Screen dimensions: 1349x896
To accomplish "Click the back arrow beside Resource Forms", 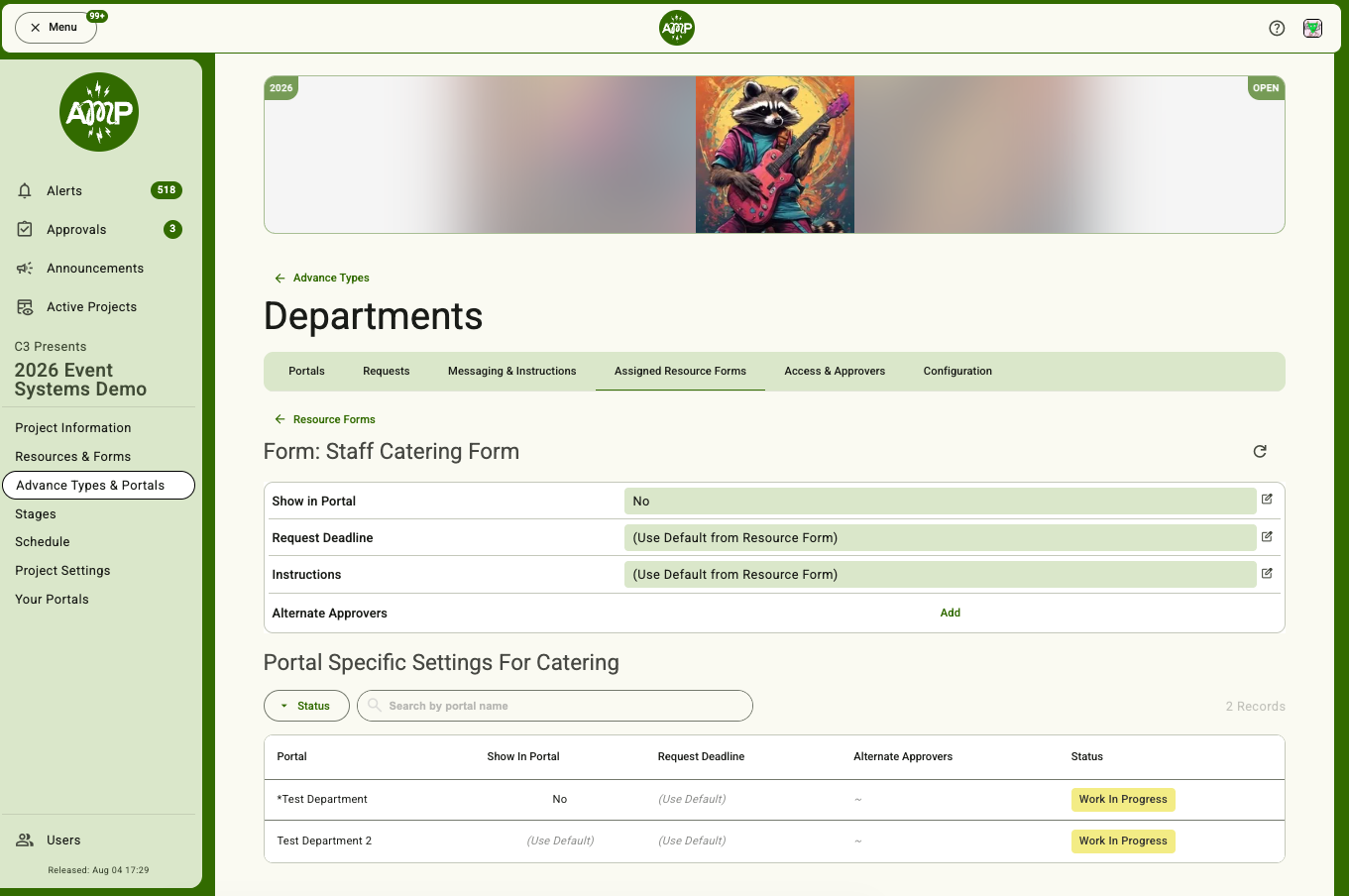I will pyautogui.click(x=280, y=419).
